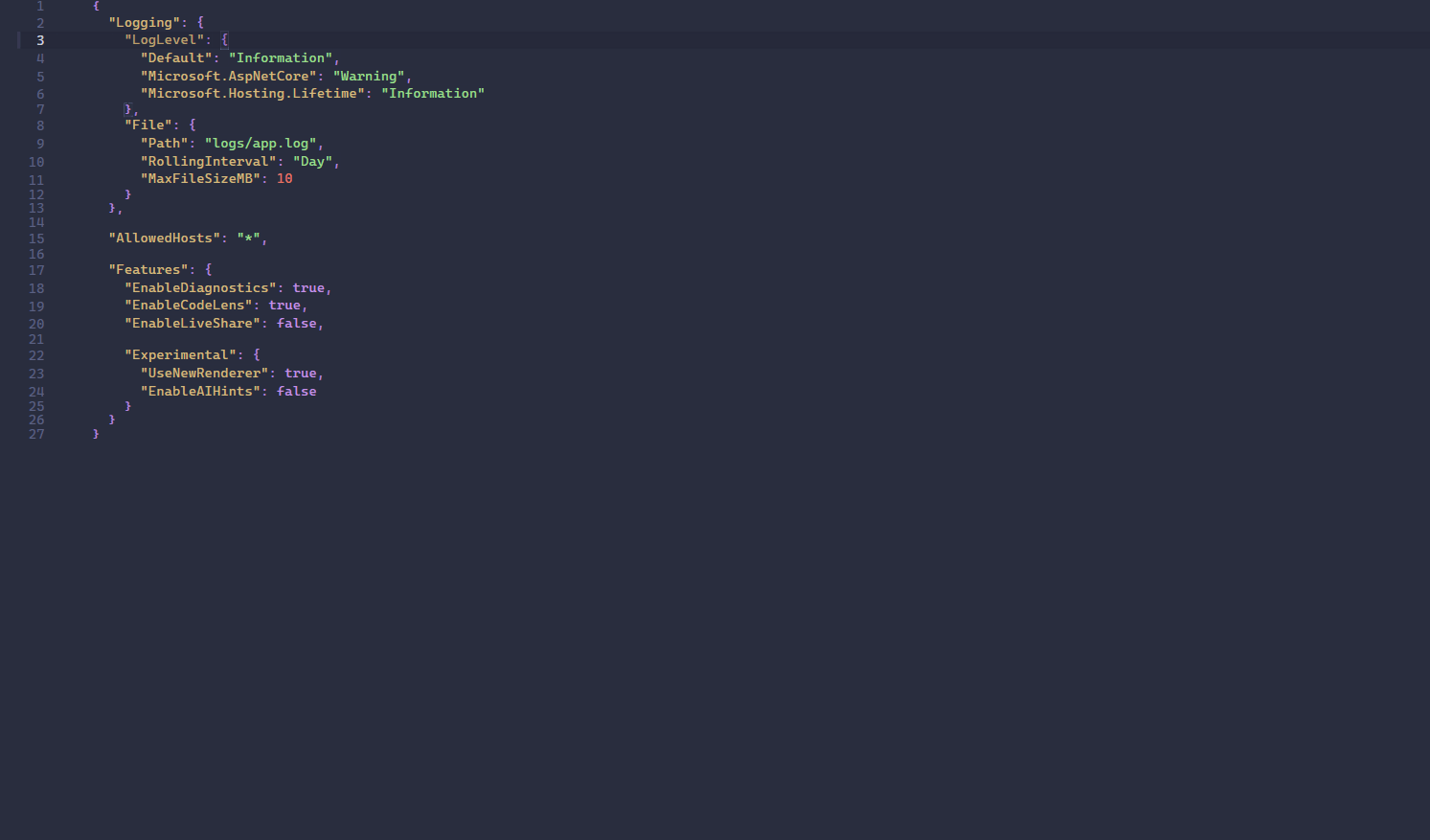This screenshot has width=1430, height=840.
Task: Click line number 3 in the gutter
Action: 40,40
